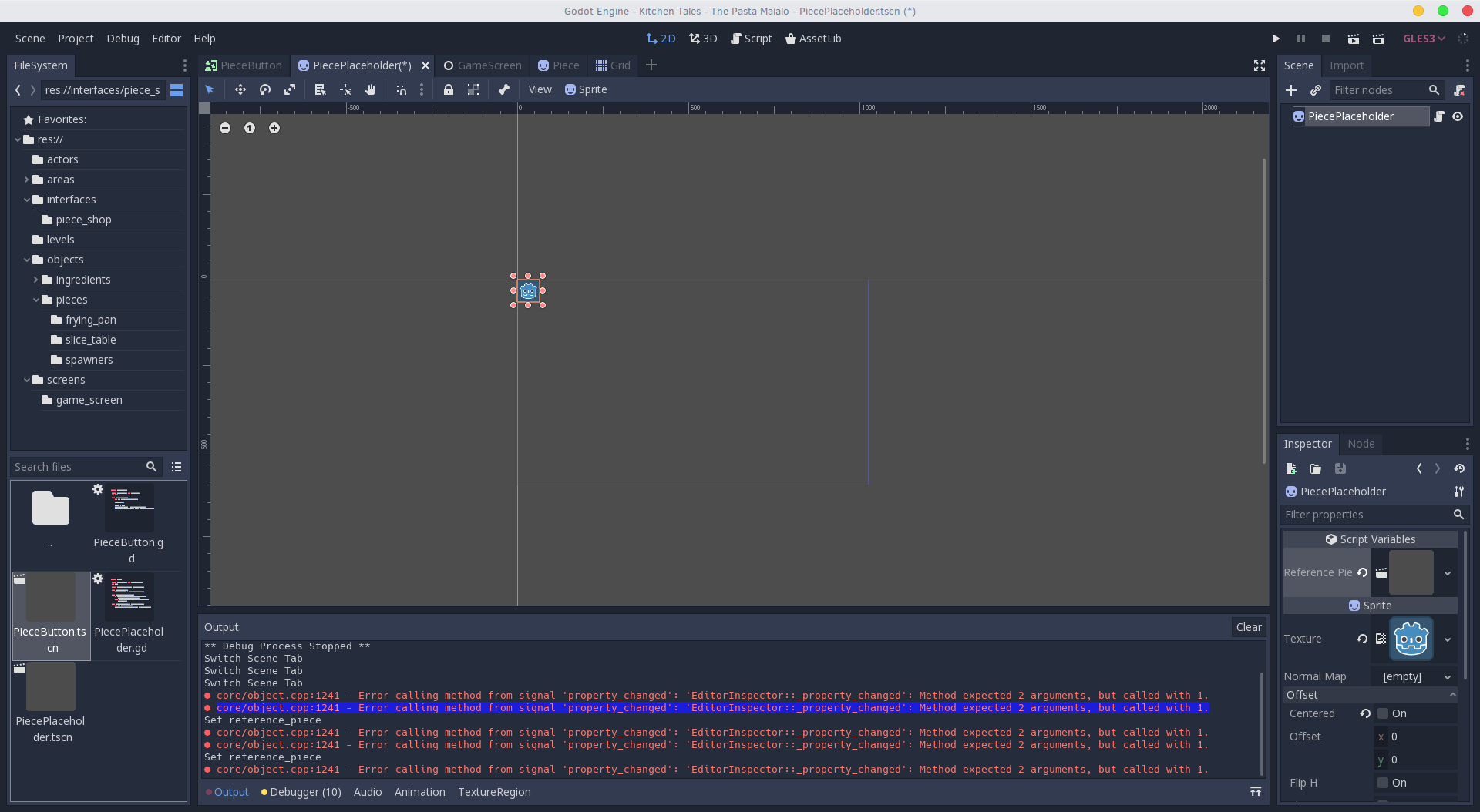Instance a child scene via link icon

pos(1317,90)
